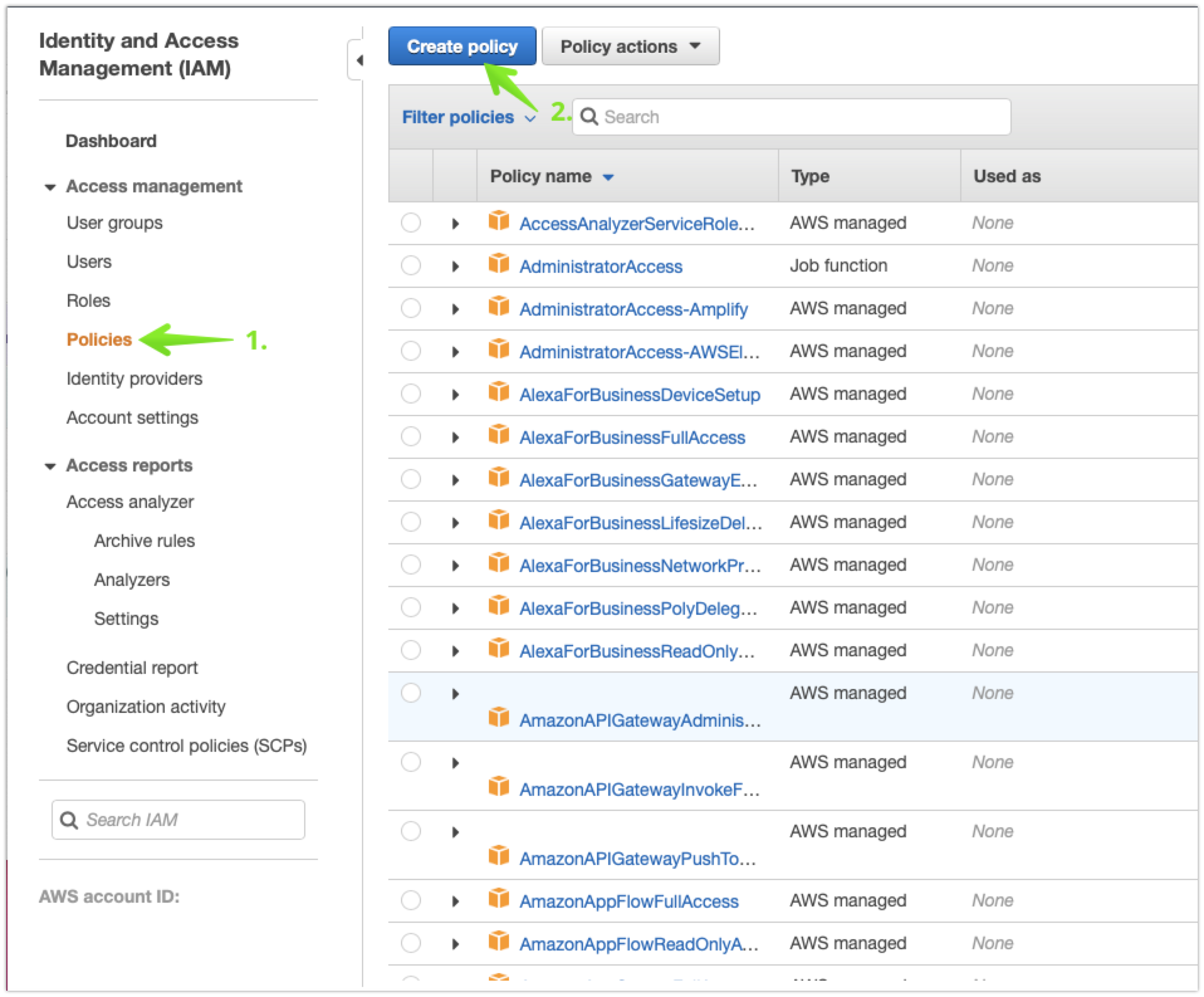Click the Create policy button
This screenshot has width=1204, height=997.
click(x=462, y=46)
